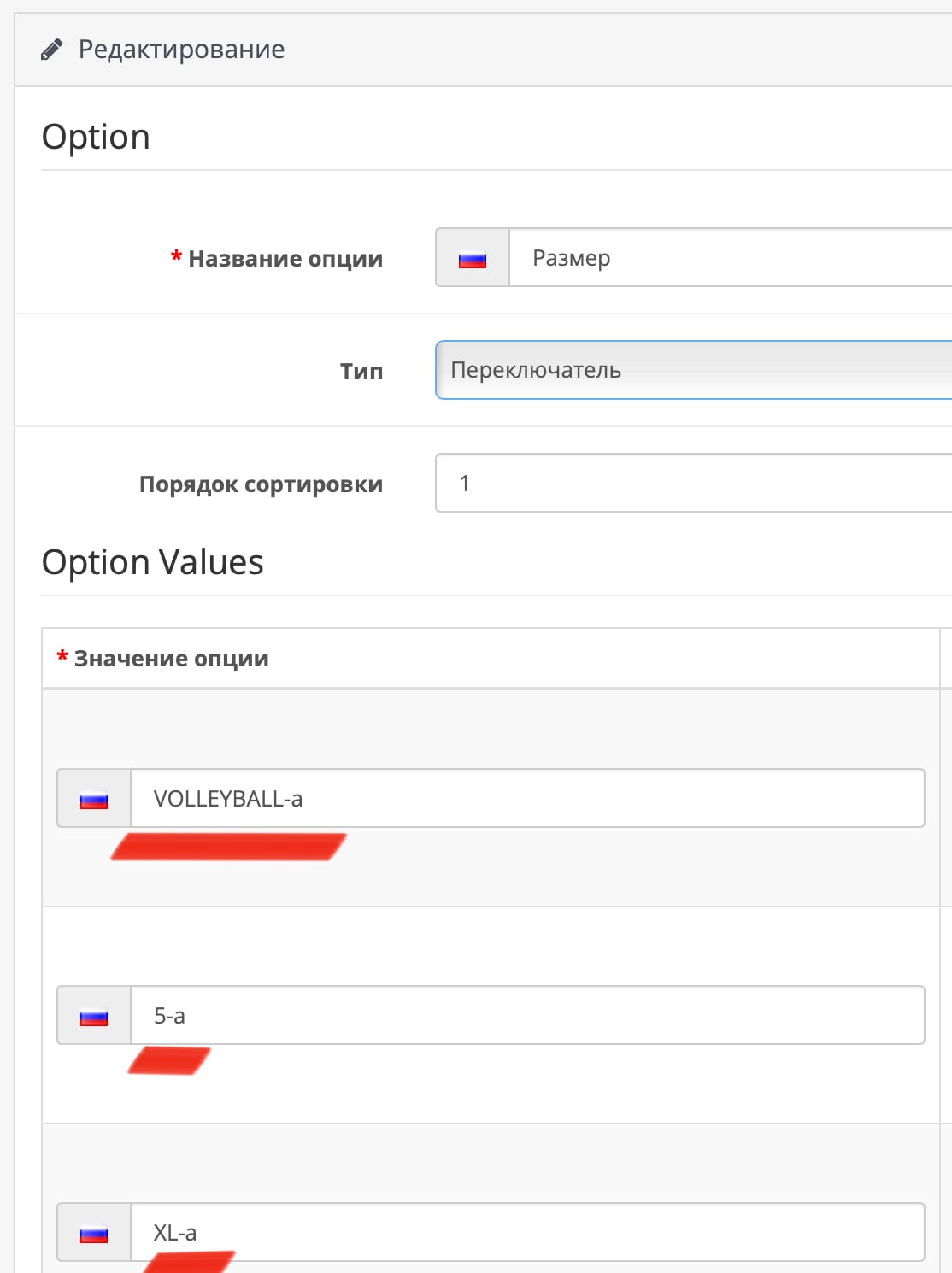Viewport: 952px width, 1273px height.
Task: Click the Option Values section heading
Action: 153,562
